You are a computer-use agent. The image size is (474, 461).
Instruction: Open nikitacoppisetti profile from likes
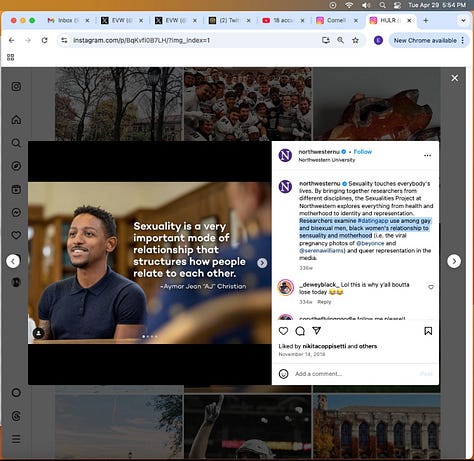point(324,346)
